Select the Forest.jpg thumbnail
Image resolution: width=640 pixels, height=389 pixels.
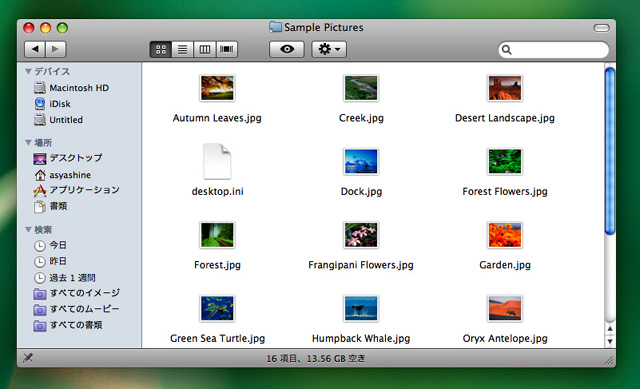217,235
